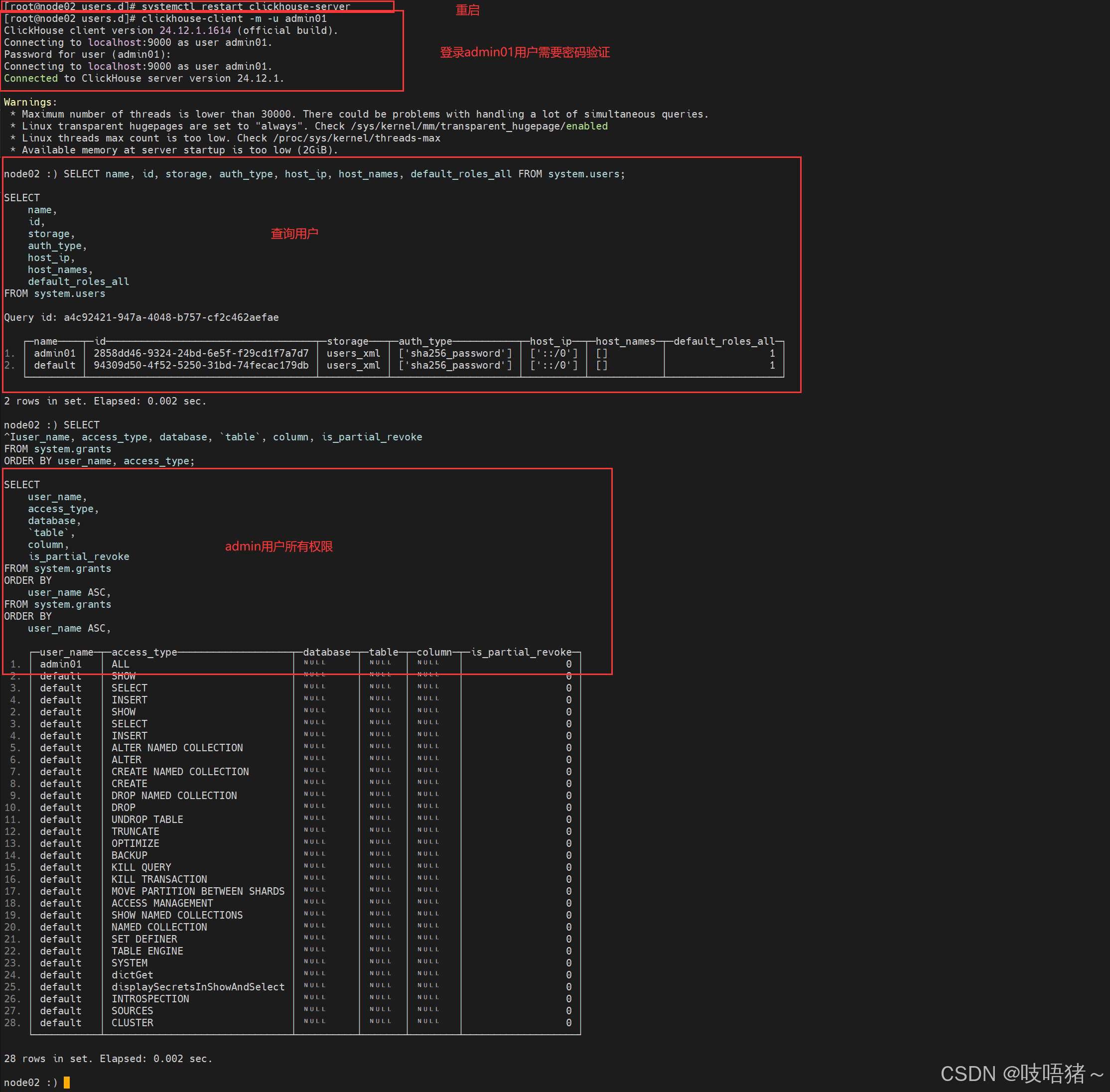The width and height of the screenshot is (1110, 1092).
Task: Click the Query id a4c92421 line
Action: [x=141, y=318]
